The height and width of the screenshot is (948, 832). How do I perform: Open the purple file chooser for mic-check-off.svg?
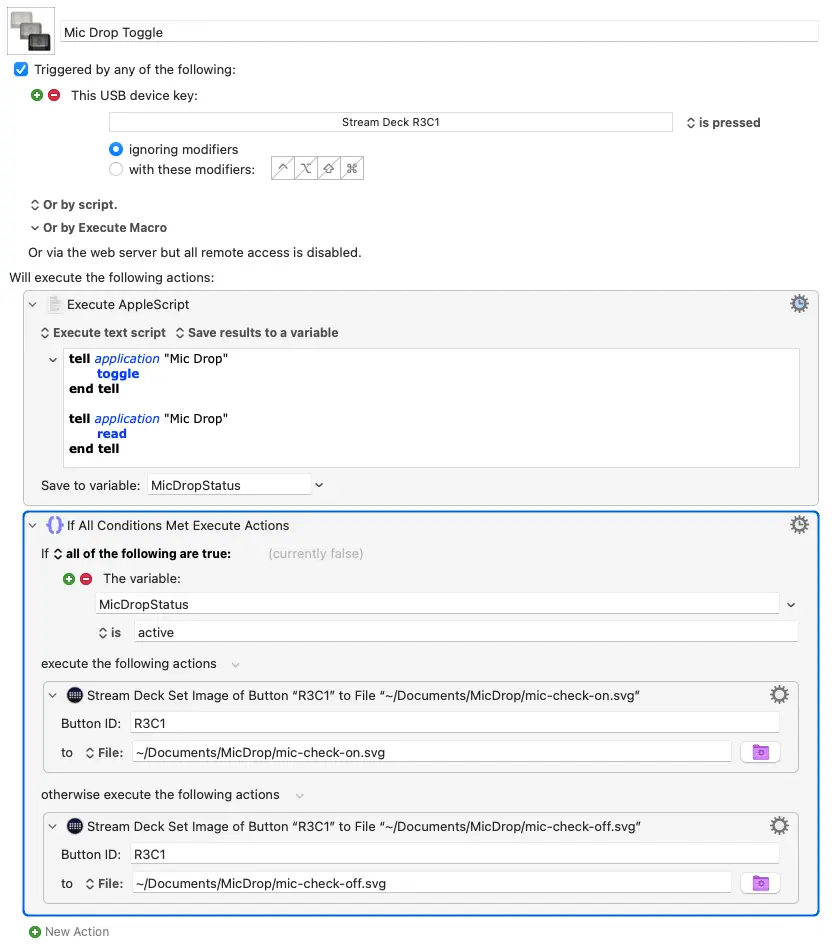click(760, 883)
